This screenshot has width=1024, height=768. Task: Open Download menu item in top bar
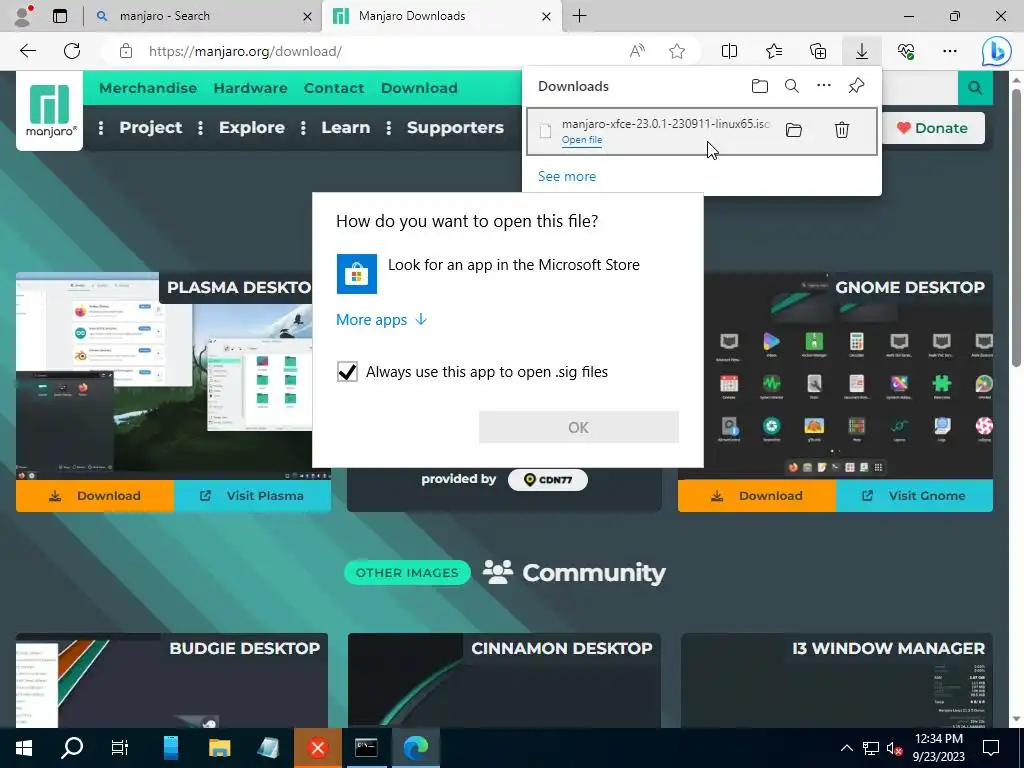[x=419, y=88]
